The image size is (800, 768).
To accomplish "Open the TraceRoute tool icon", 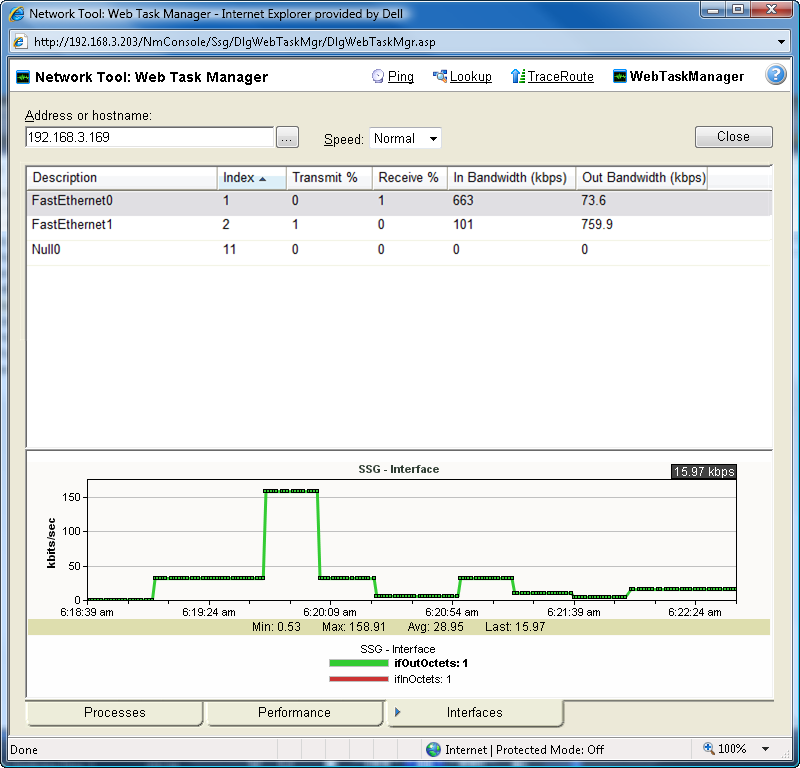I will coord(519,76).
